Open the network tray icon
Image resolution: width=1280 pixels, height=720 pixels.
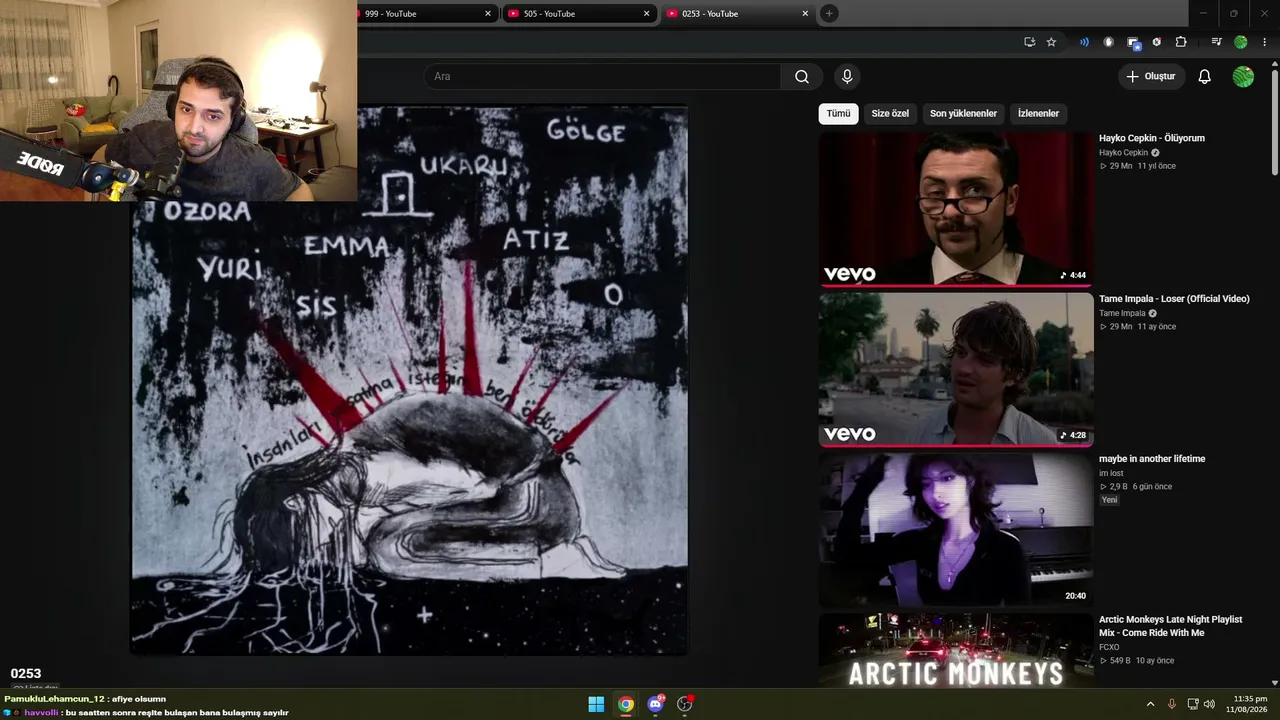click(1194, 704)
